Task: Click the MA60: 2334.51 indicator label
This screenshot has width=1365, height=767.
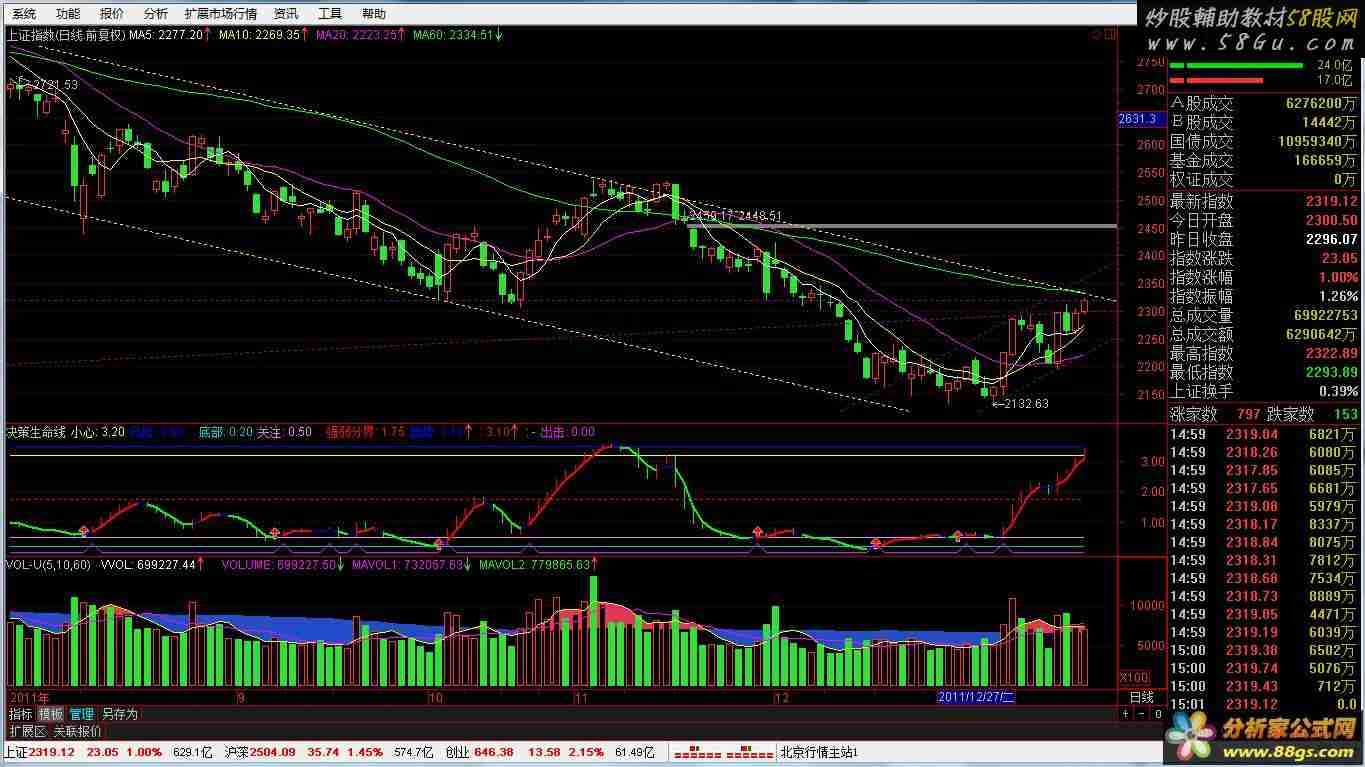Action: (457, 34)
